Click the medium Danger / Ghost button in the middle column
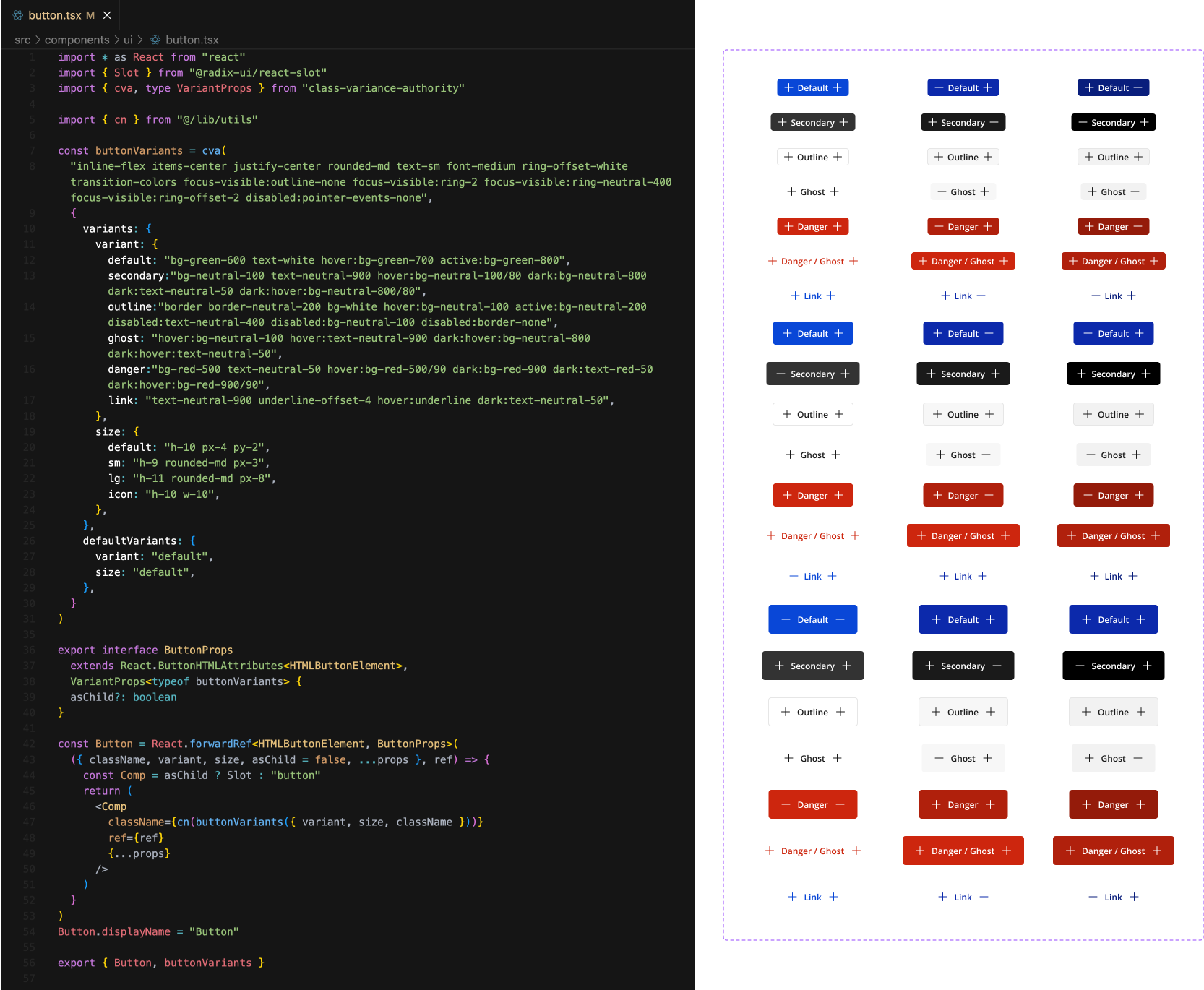 click(x=963, y=535)
